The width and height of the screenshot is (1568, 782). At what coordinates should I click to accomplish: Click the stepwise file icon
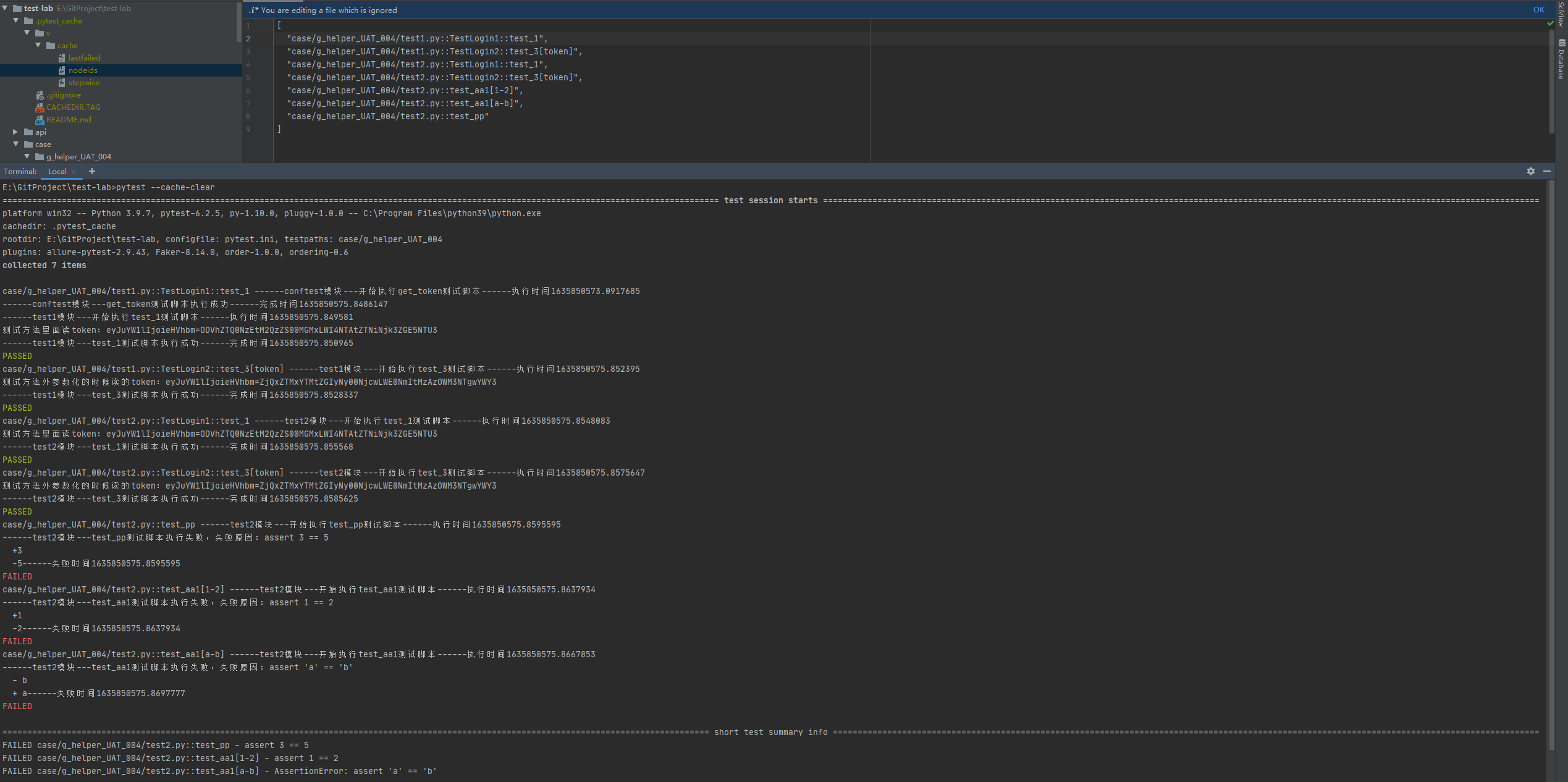[62, 82]
